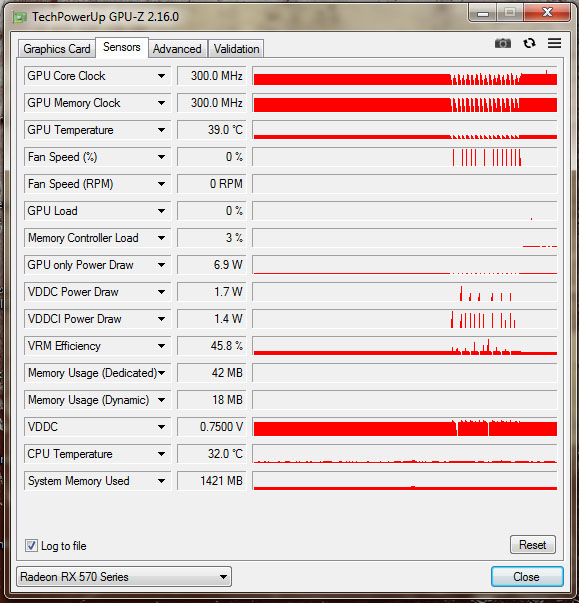This screenshot has height=603, width=579.
Task: Open the VRM Efficiency dropdown
Action: (x=161, y=346)
